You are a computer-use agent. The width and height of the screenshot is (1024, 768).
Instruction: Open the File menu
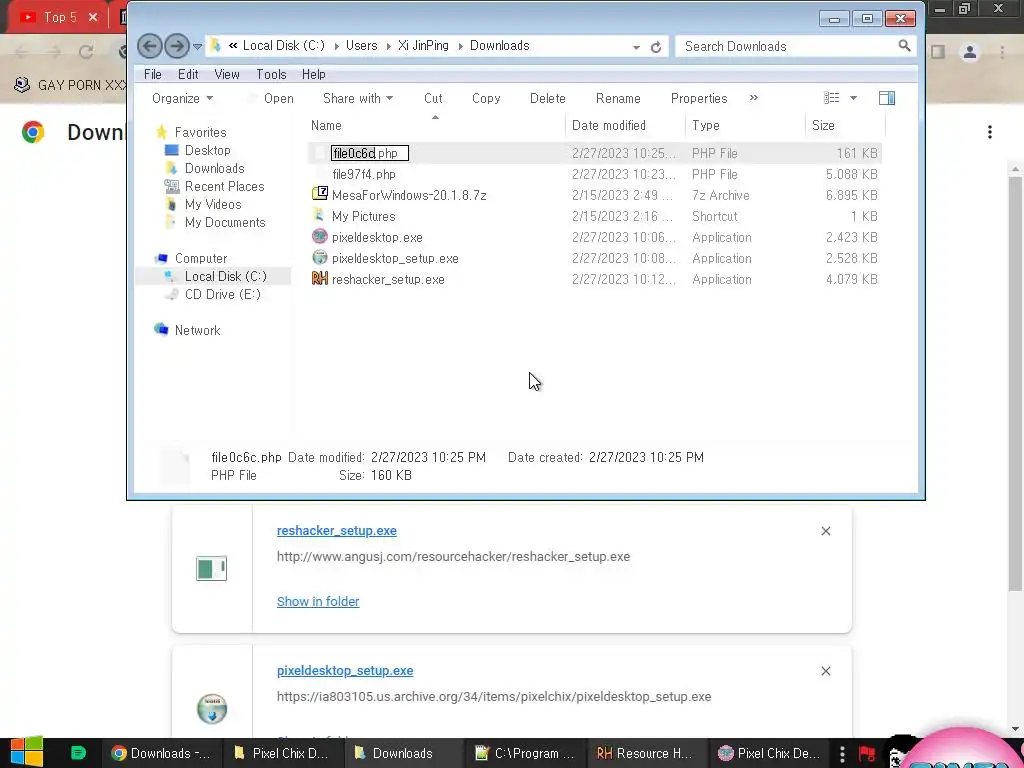pos(153,74)
